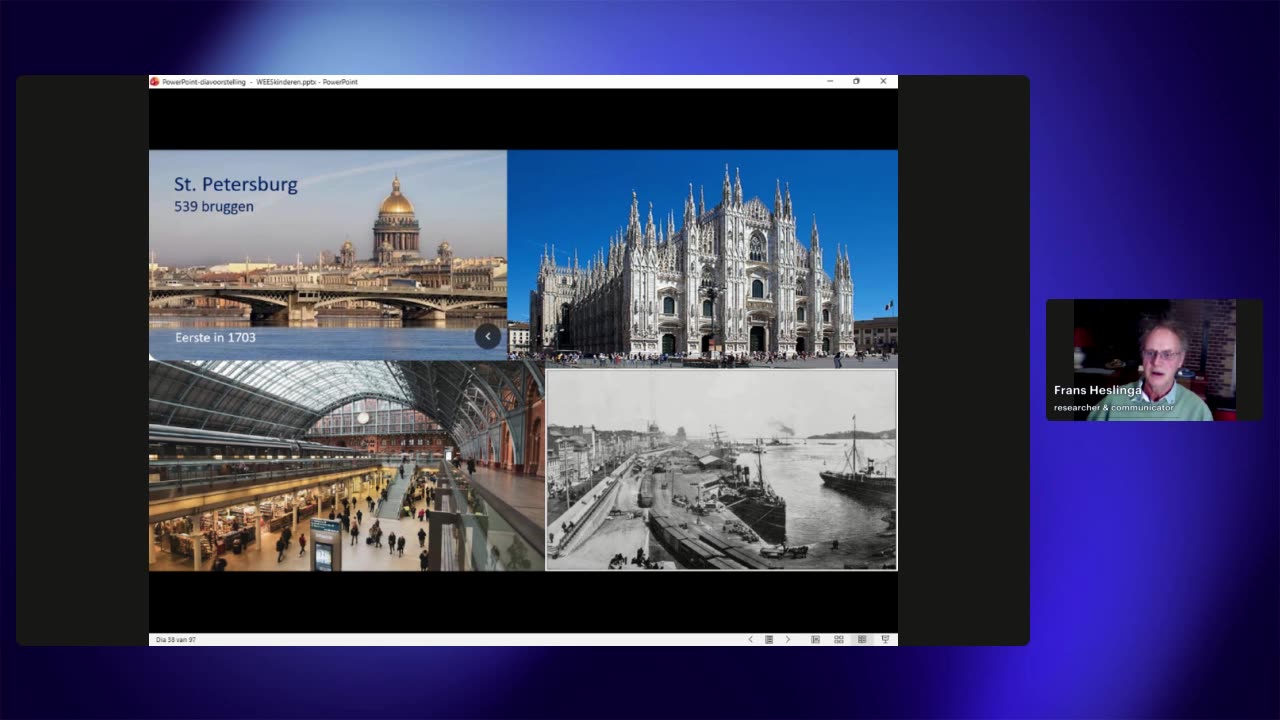1280x720 pixels.
Task: Open the all-slides list icon
Action: [x=769, y=639]
